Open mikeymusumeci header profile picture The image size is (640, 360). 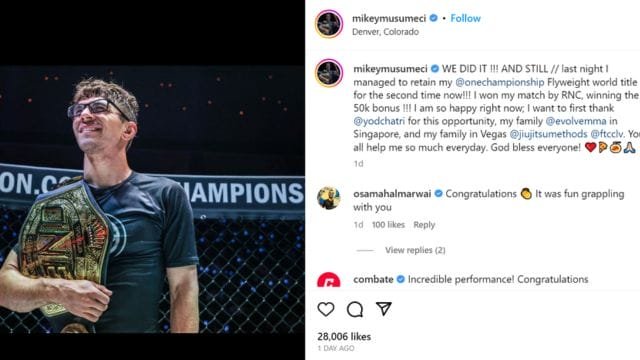[329, 24]
